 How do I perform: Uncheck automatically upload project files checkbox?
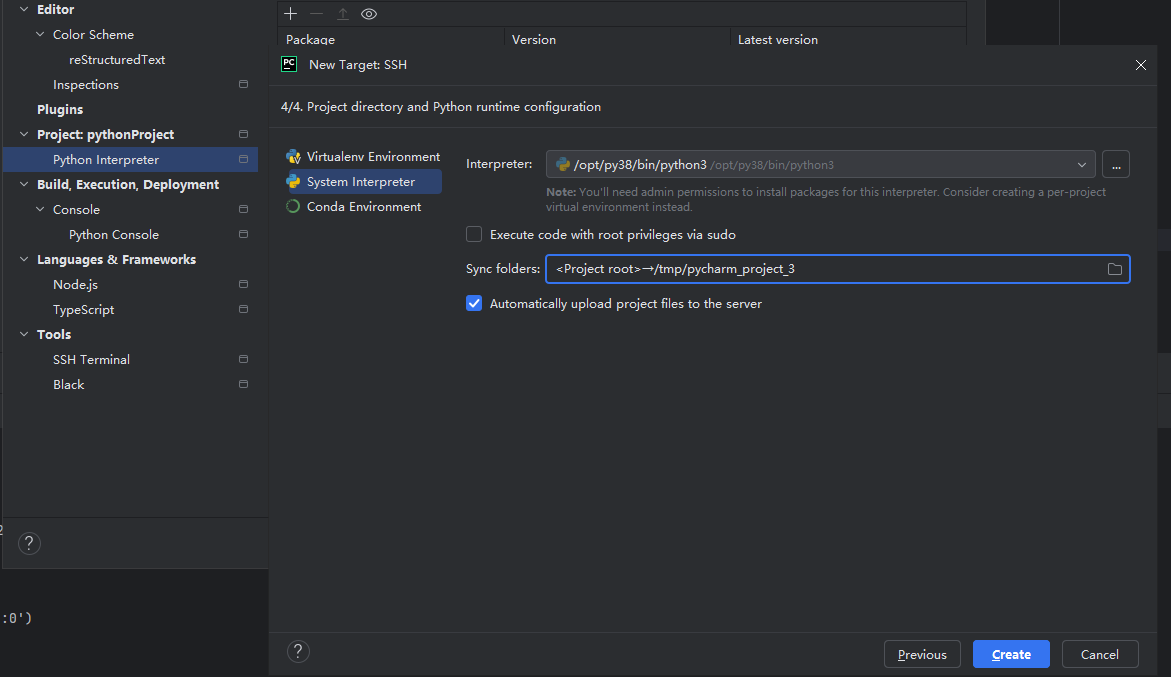point(474,304)
